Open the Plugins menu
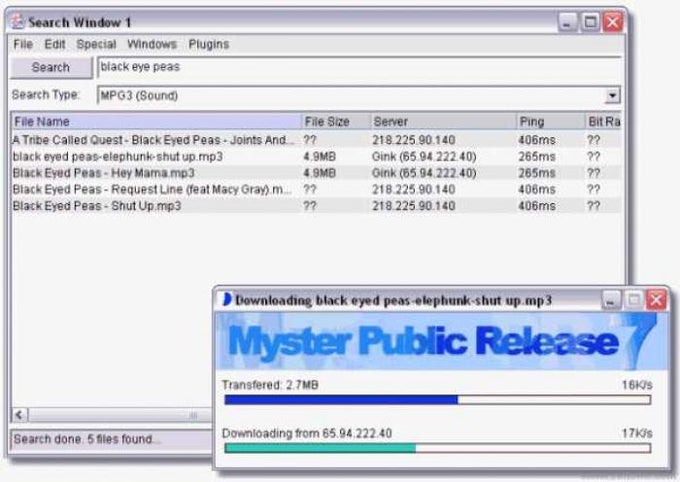 tap(209, 44)
